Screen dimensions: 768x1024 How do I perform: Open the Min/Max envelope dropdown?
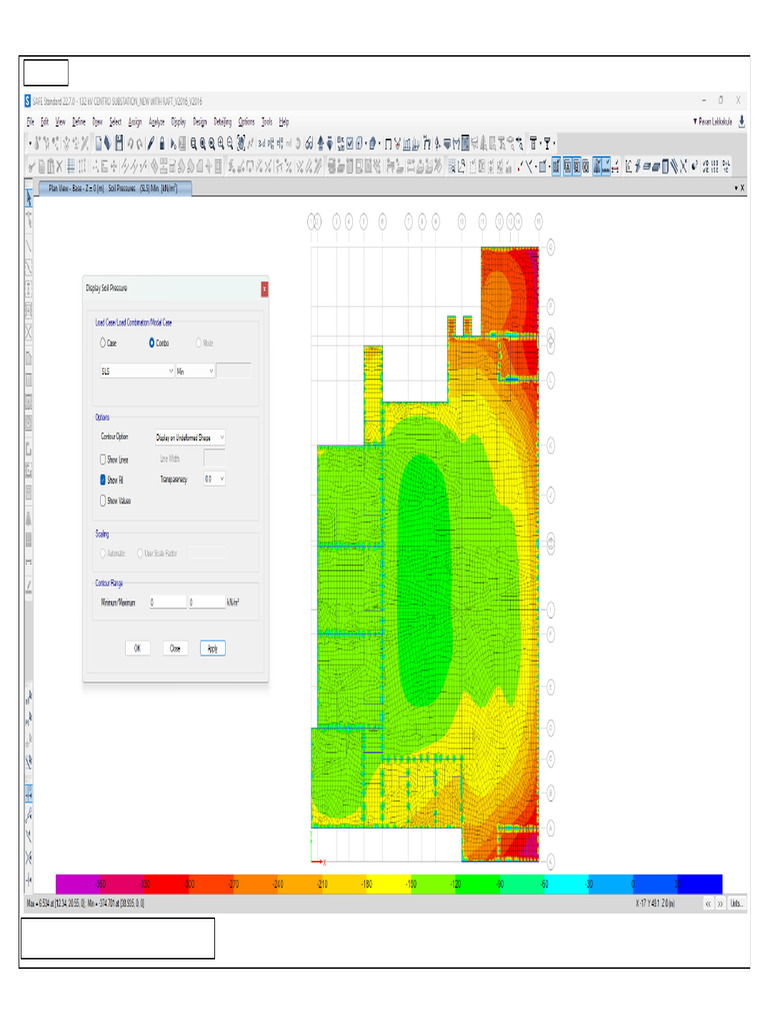195,371
